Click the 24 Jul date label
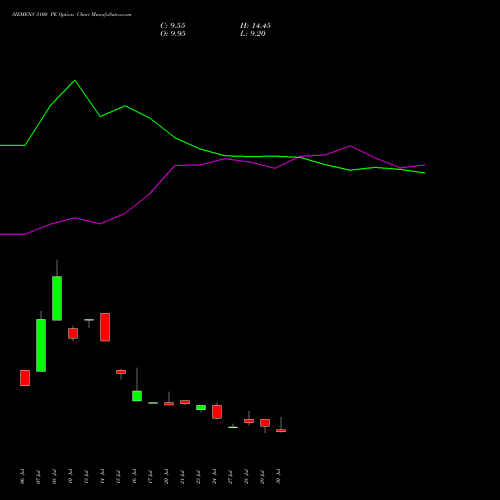Viewport: 500px width, 500px height. (x=214, y=476)
